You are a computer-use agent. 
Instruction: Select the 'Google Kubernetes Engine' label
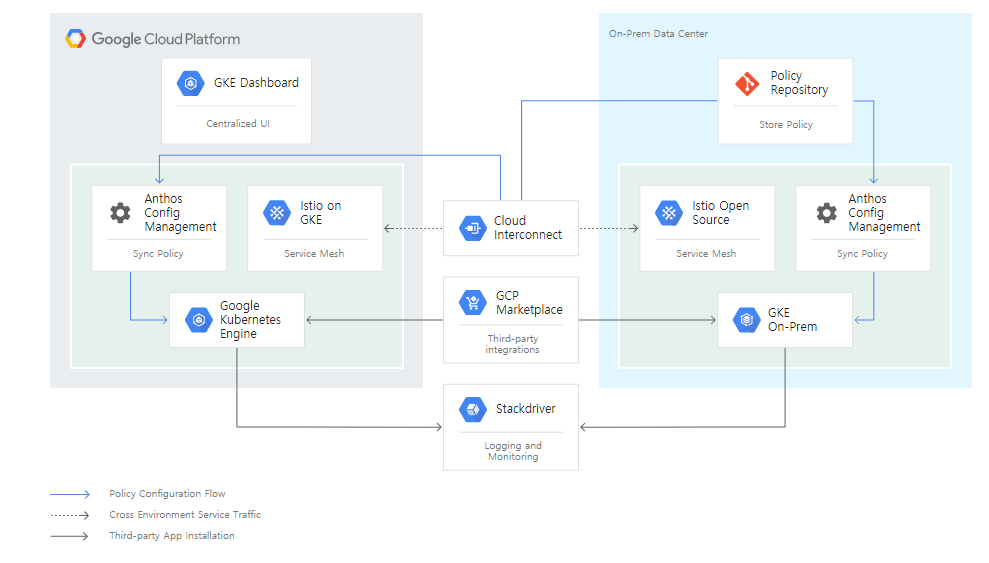250,320
